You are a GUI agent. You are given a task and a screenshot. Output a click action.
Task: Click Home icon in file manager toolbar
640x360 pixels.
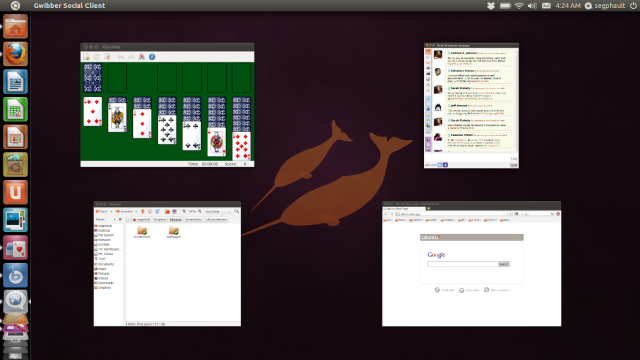point(167,211)
